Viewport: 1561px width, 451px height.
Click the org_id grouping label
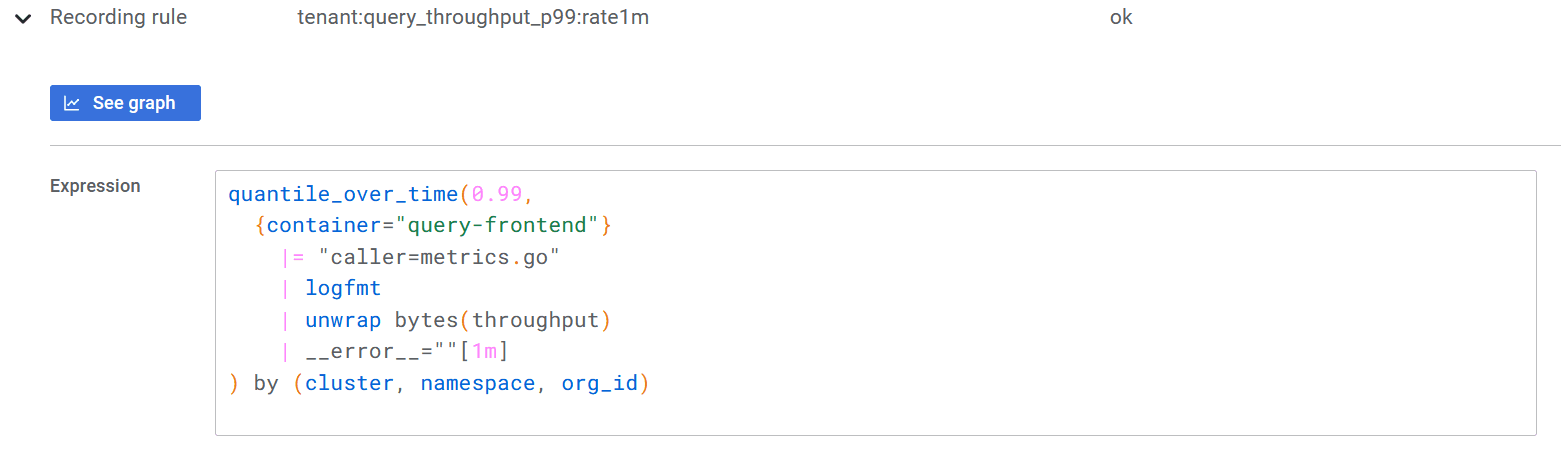(x=599, y=383)
